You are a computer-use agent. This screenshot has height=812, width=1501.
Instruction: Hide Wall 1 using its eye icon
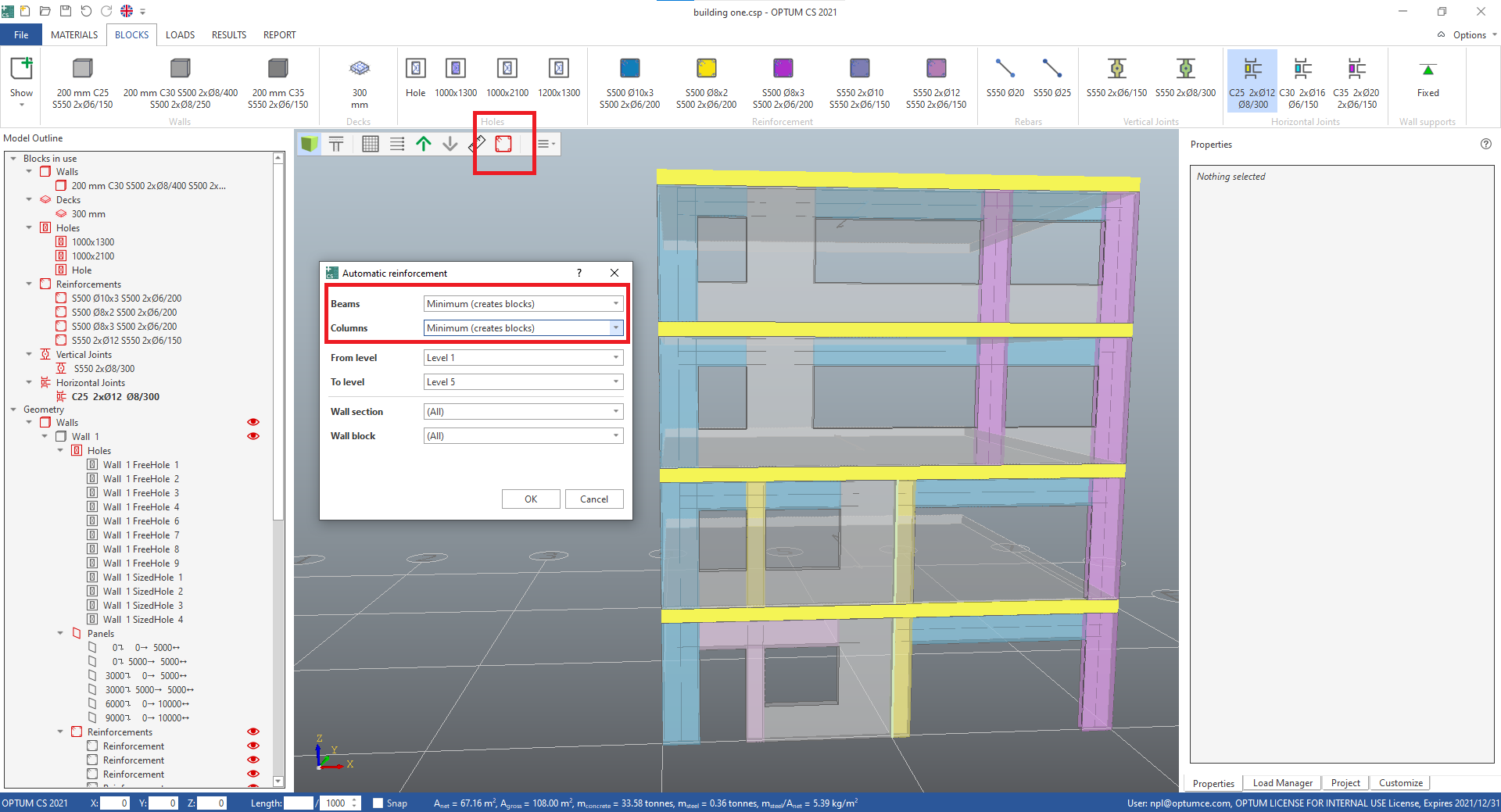253,436
